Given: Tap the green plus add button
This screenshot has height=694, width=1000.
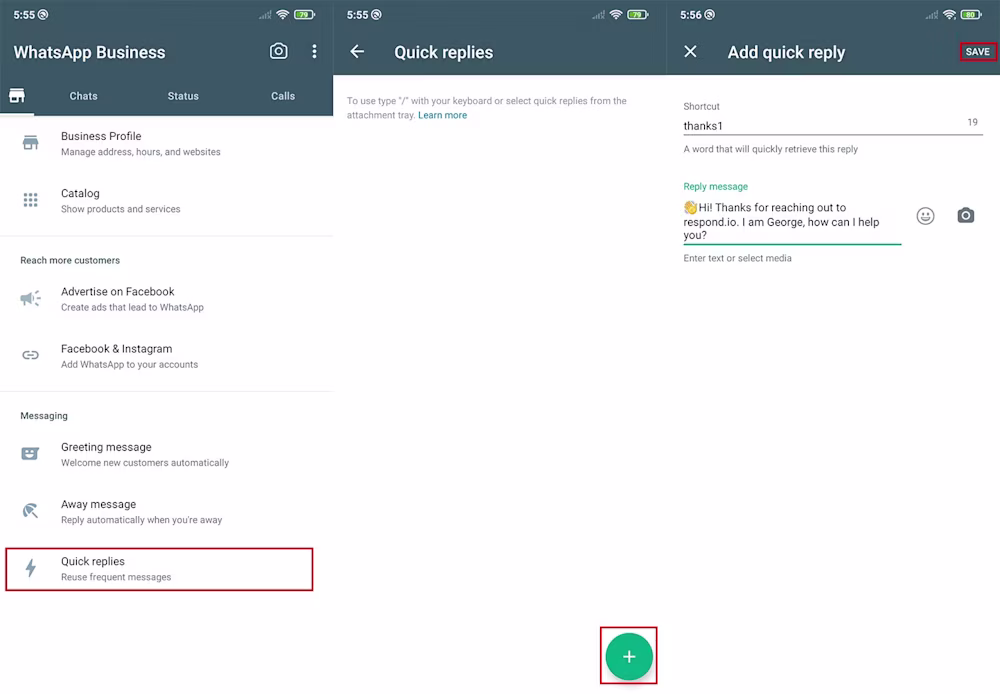Looking at the screenshot, I should 629,656.
